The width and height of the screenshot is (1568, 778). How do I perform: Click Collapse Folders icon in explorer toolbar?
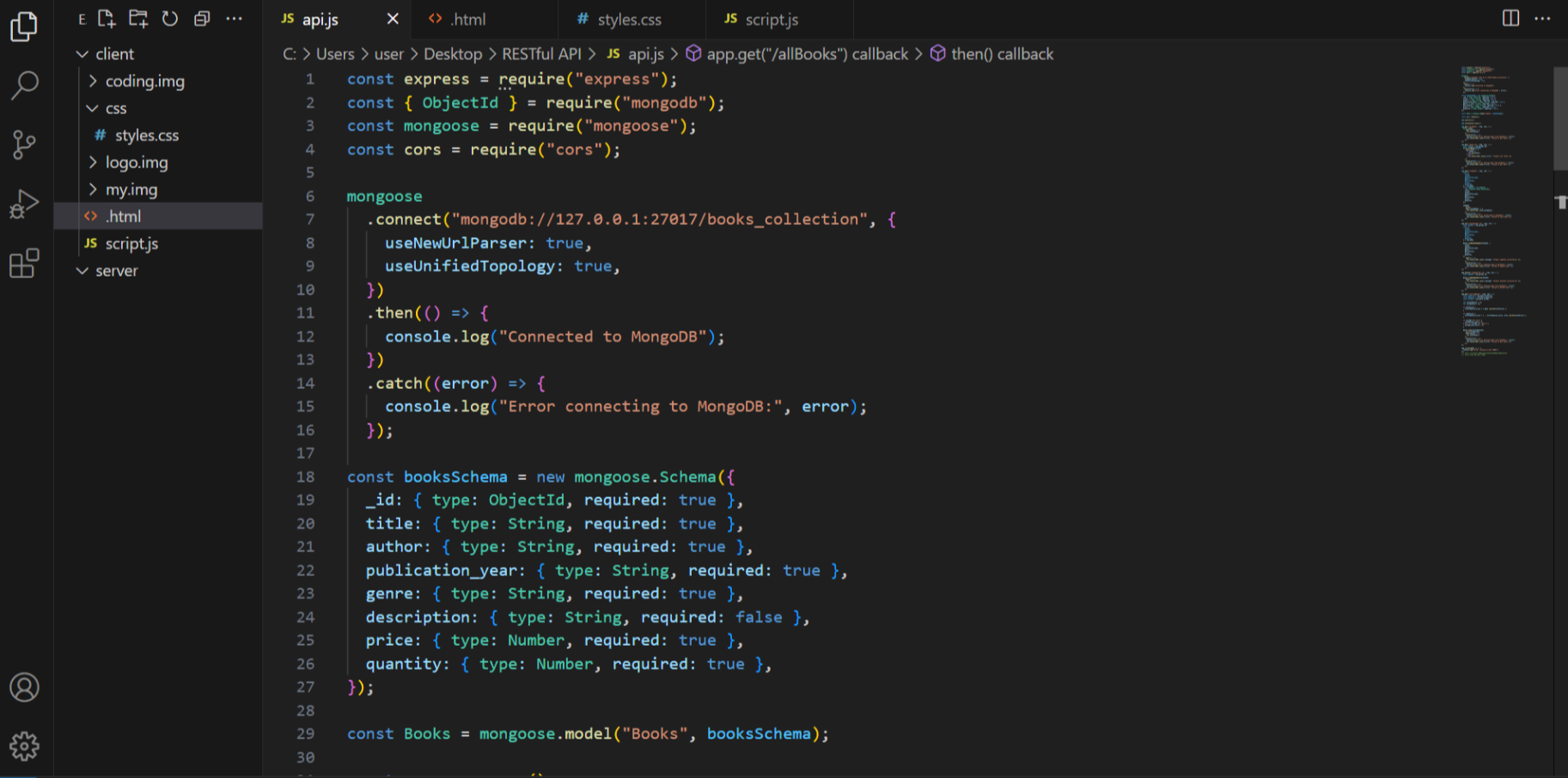[x=202, y=18]
